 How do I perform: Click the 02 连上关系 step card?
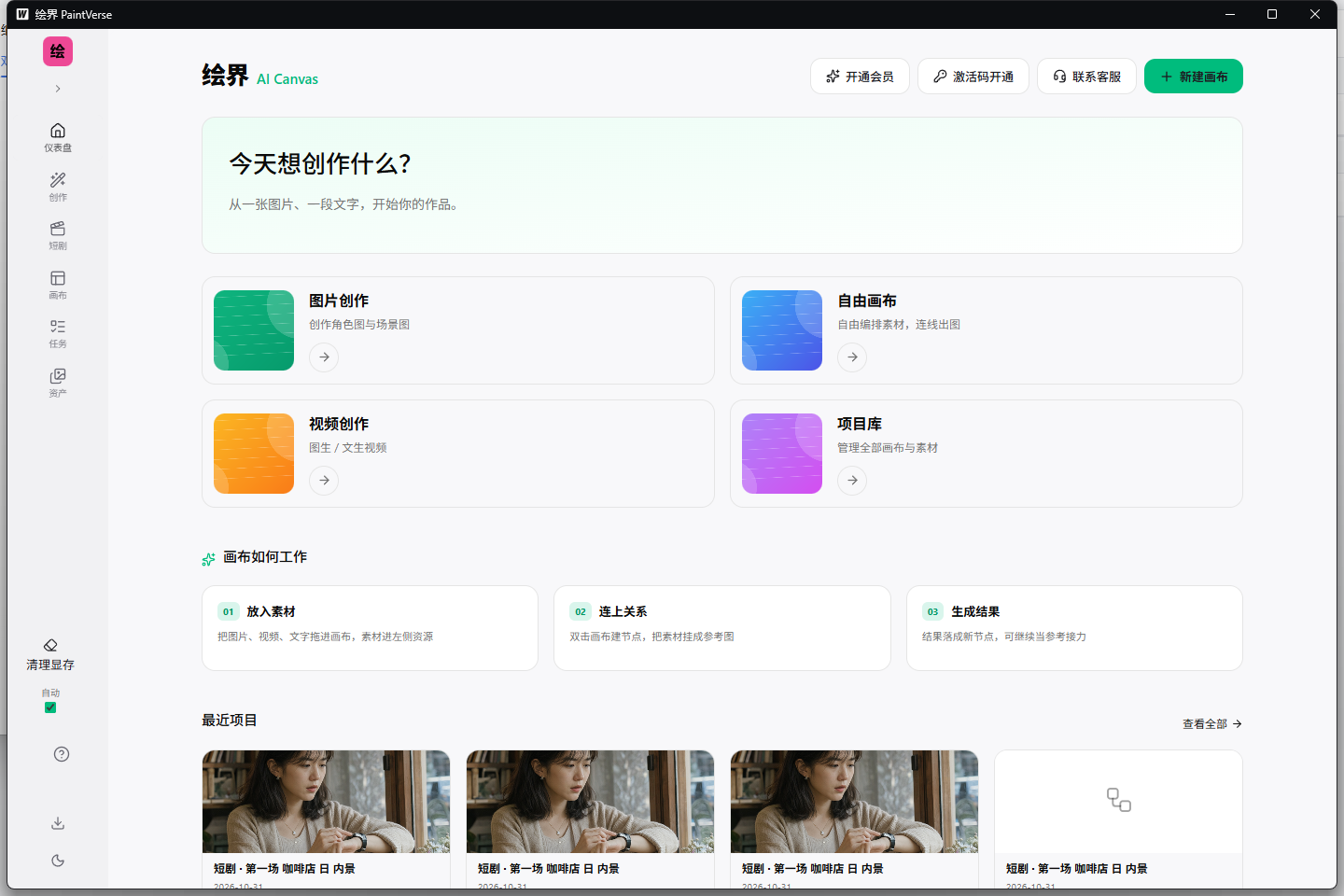pyautogui.click(x=722, y=628)
